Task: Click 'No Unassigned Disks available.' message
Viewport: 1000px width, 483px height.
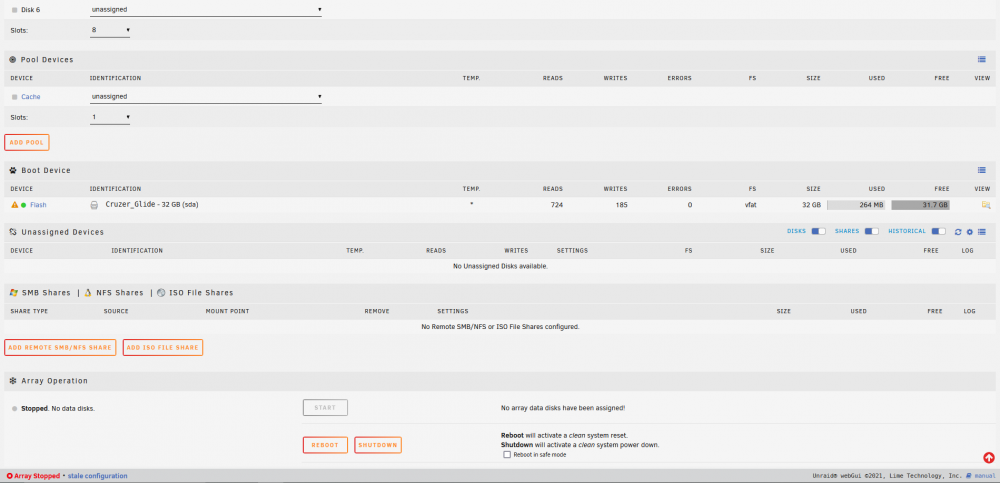Action: click(501, 266)
